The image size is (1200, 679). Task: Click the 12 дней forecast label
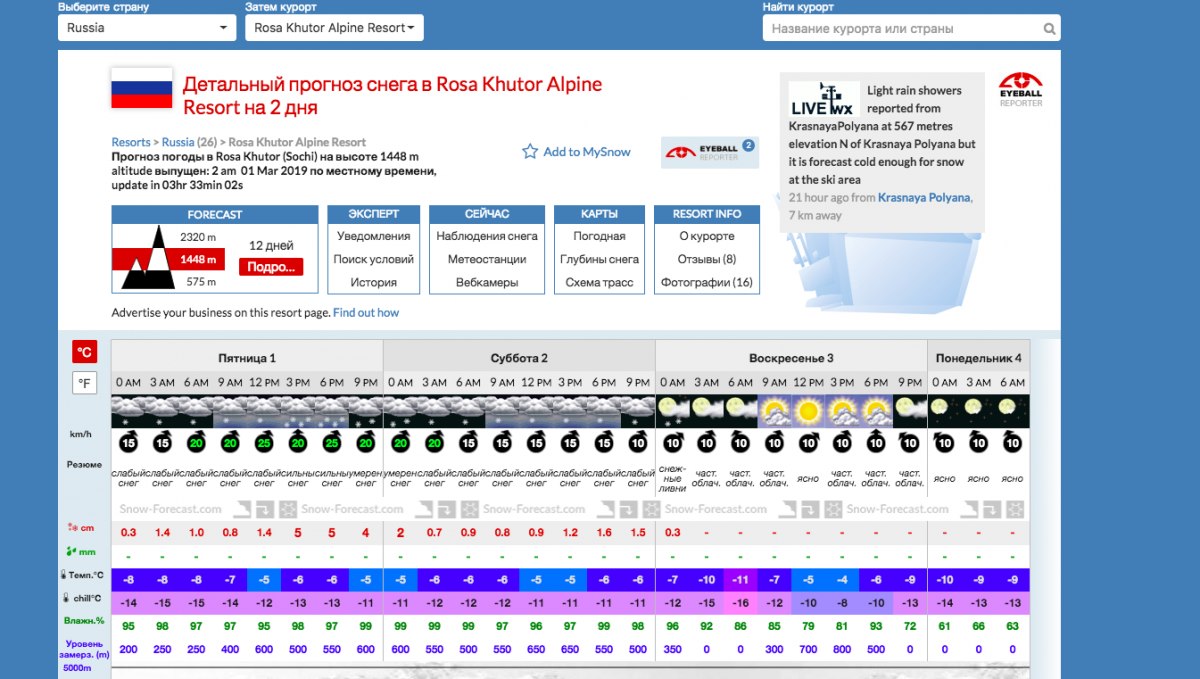(271, 245)
